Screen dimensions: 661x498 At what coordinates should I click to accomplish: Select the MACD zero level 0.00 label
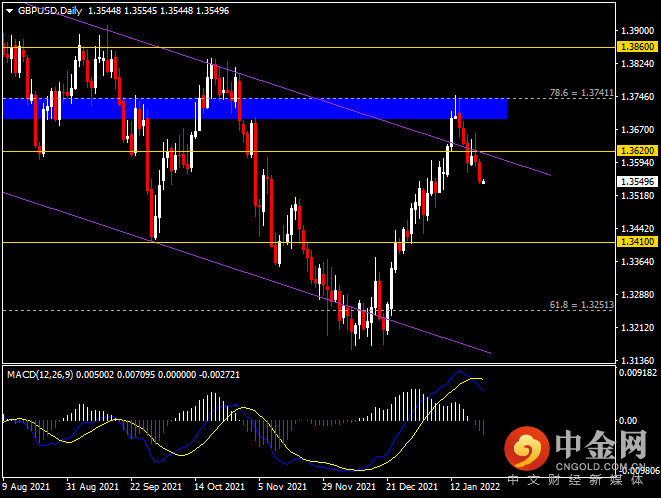coord(628,420)
